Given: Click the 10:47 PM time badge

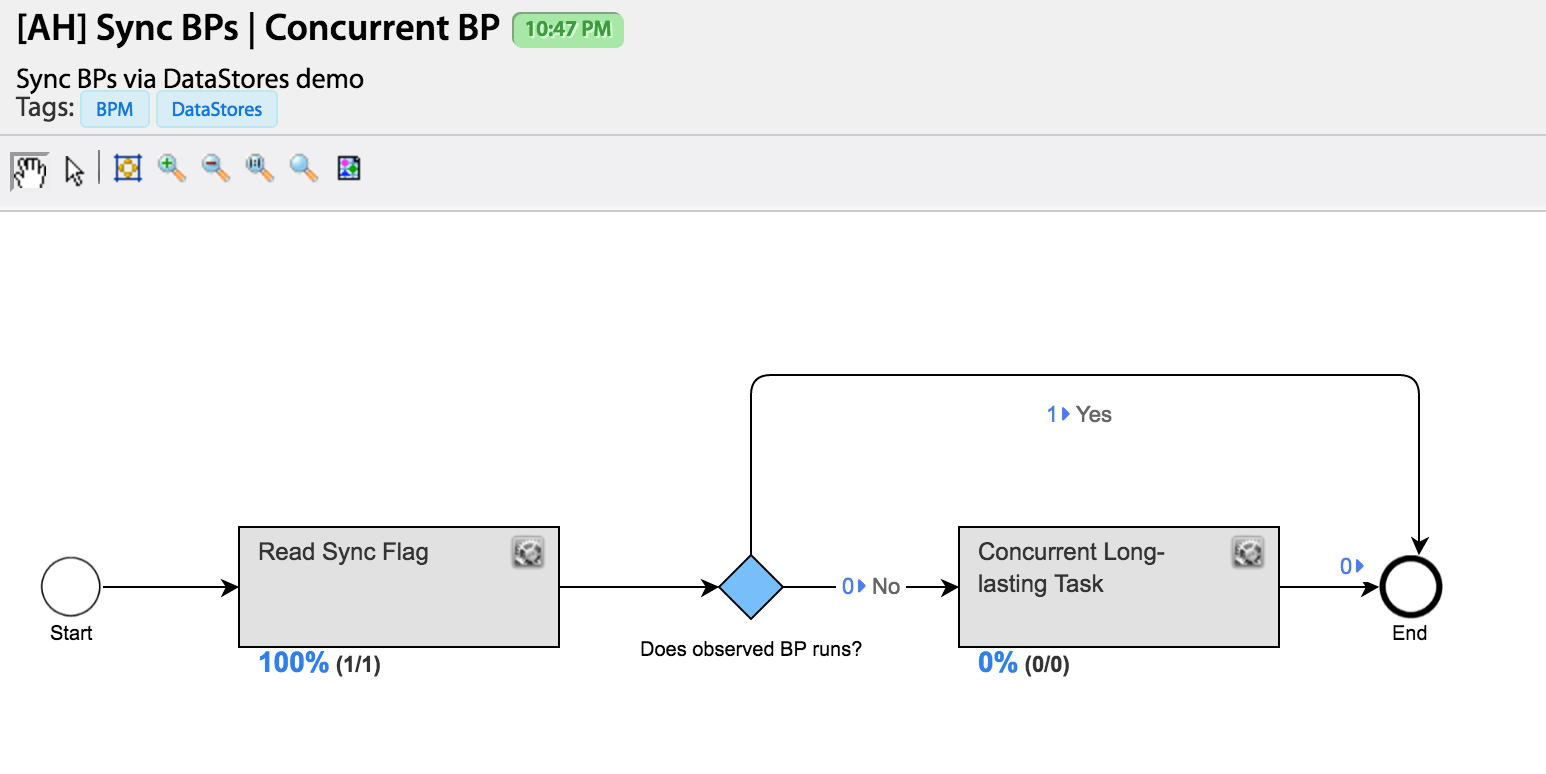Looking at the screenshot, I should click(568, 29).
